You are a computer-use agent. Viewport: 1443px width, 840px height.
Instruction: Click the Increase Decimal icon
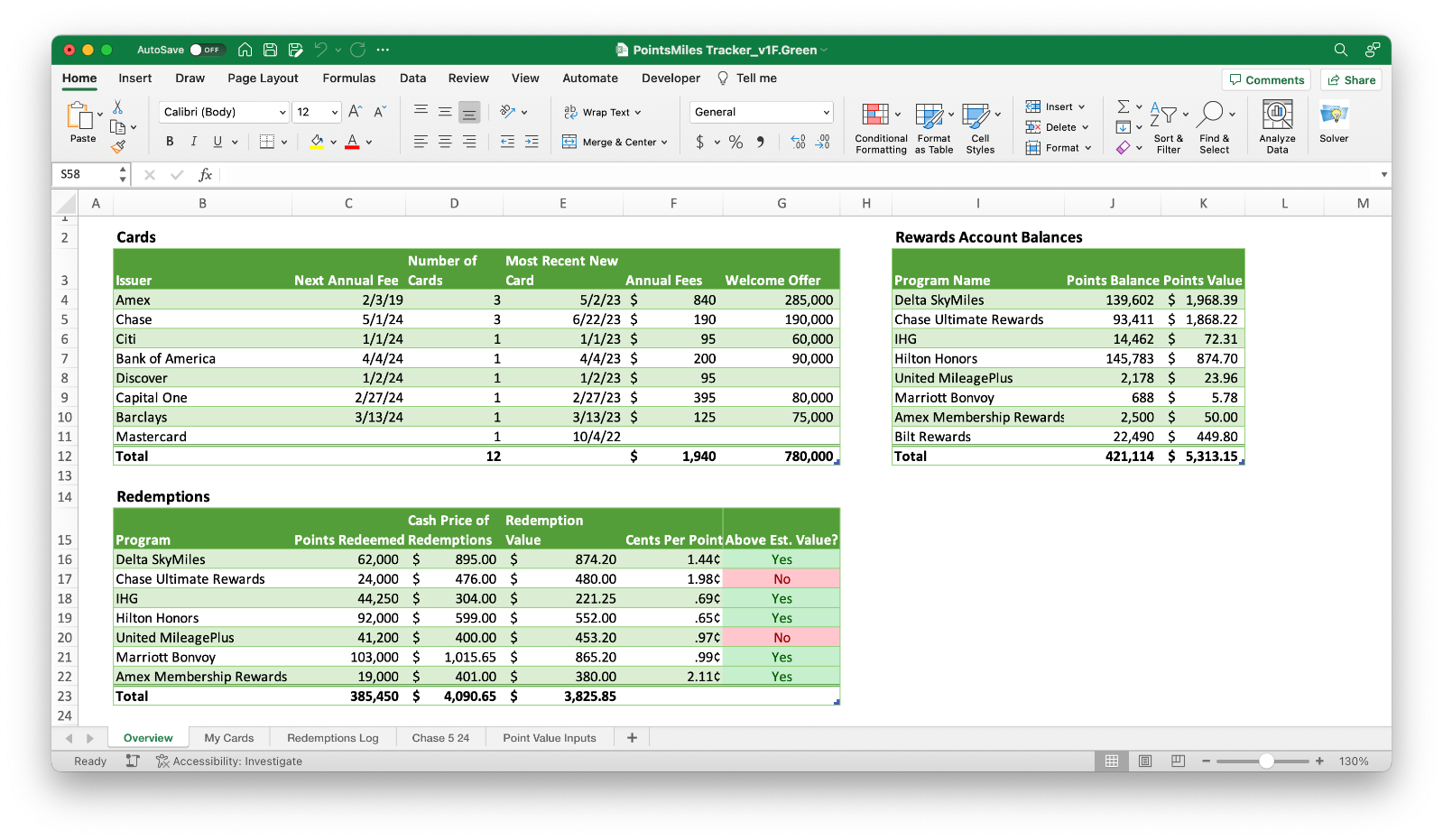798,142
